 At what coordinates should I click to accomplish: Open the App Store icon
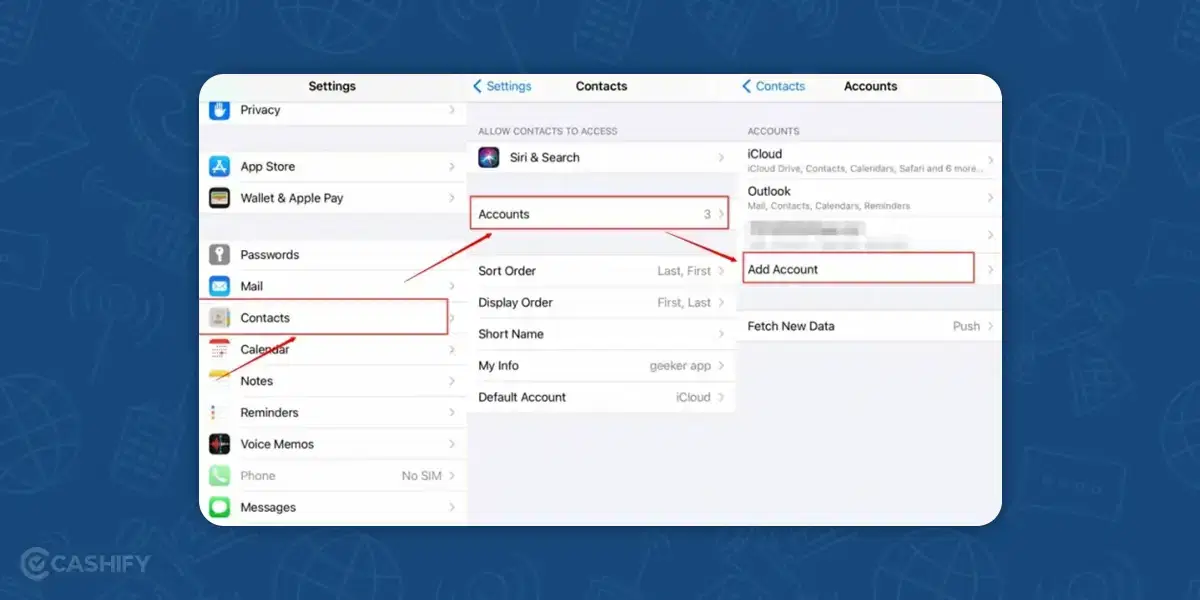[x=219, y=167]
